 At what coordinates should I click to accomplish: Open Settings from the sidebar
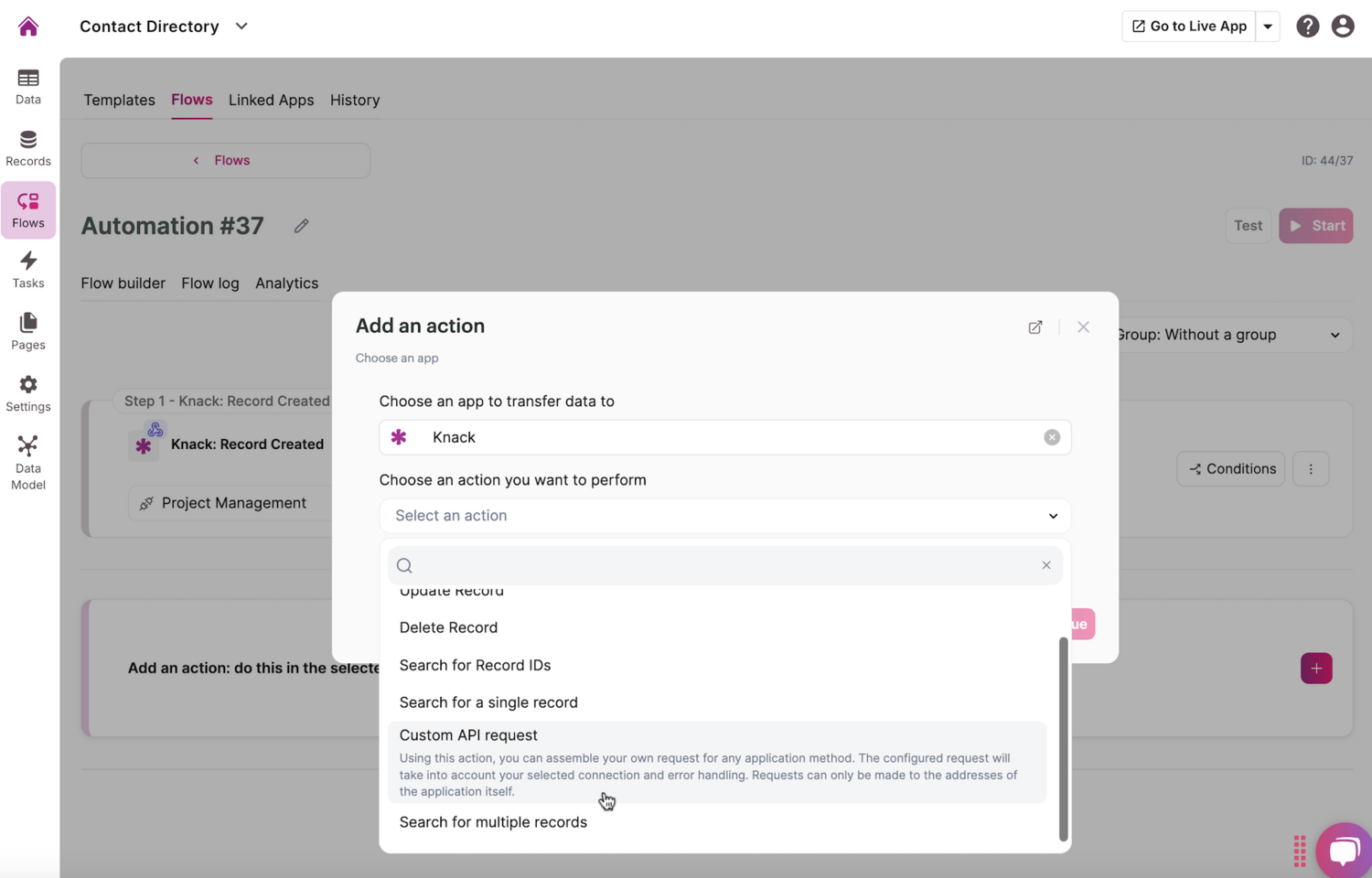pyautogui.click(x=27, y=392)
